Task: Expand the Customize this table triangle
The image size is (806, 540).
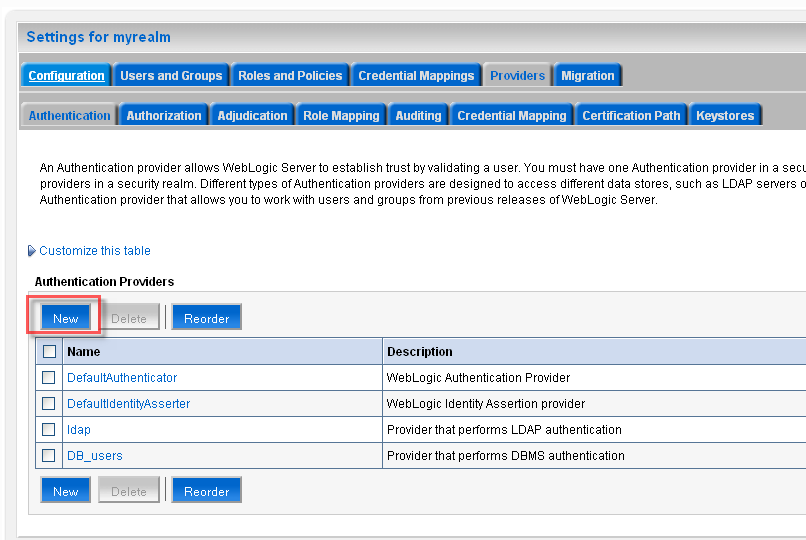Action: click(x=31, y=251)
